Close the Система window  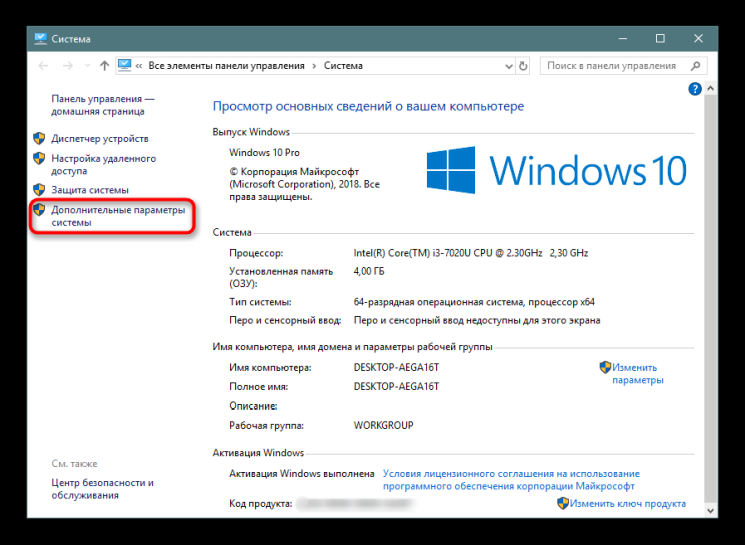click(x=698, y=38)
